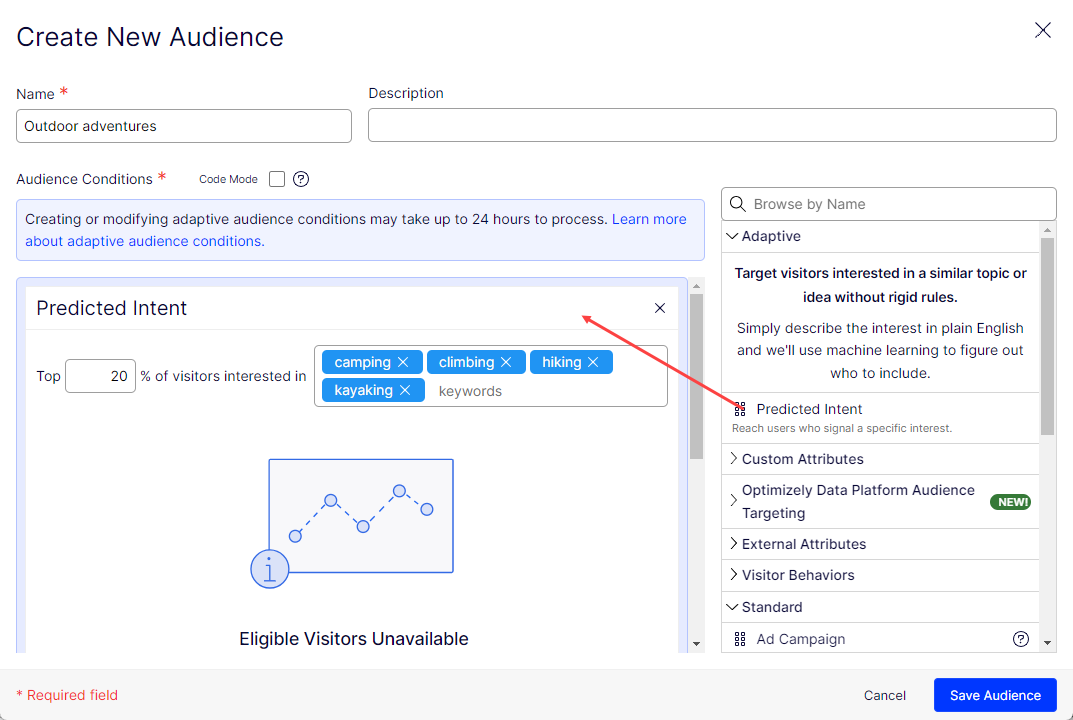The height and width of the screenshot is (720, 1073).
Task: Enable the Code Mode checkbox
Action: tap(277, 179)
